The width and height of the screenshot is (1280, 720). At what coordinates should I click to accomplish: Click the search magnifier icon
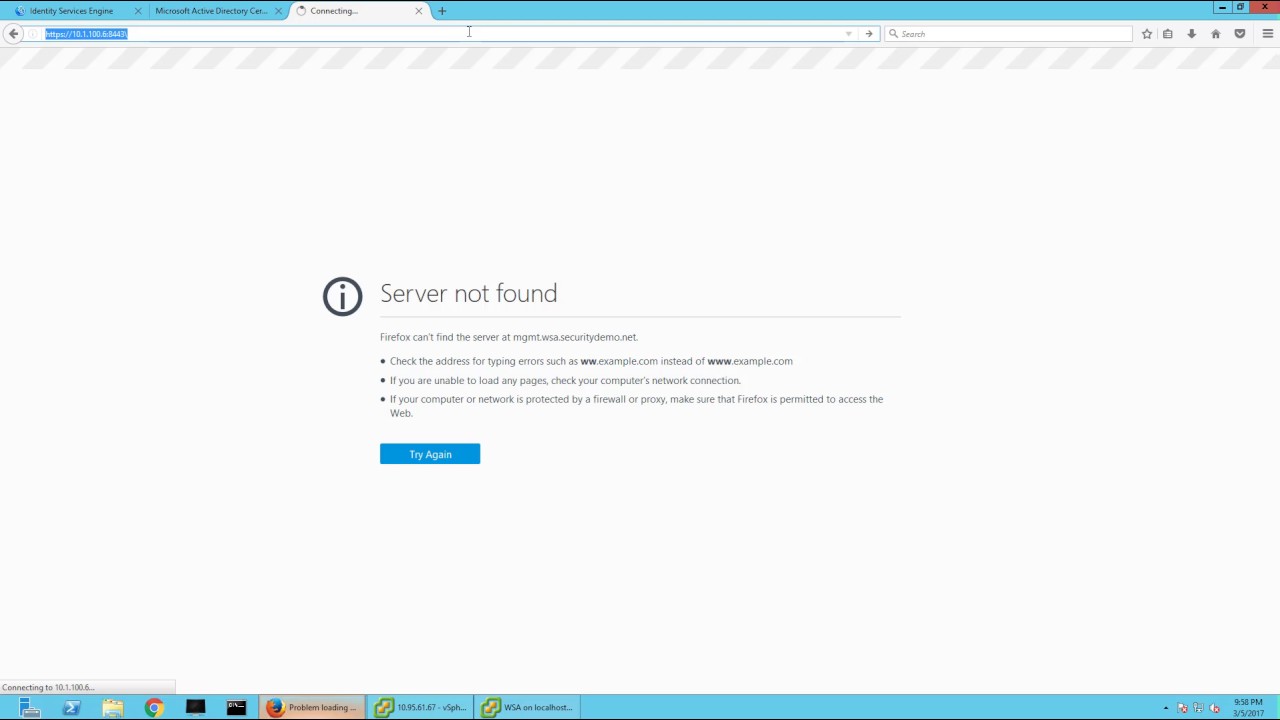[x=893, y=34]
